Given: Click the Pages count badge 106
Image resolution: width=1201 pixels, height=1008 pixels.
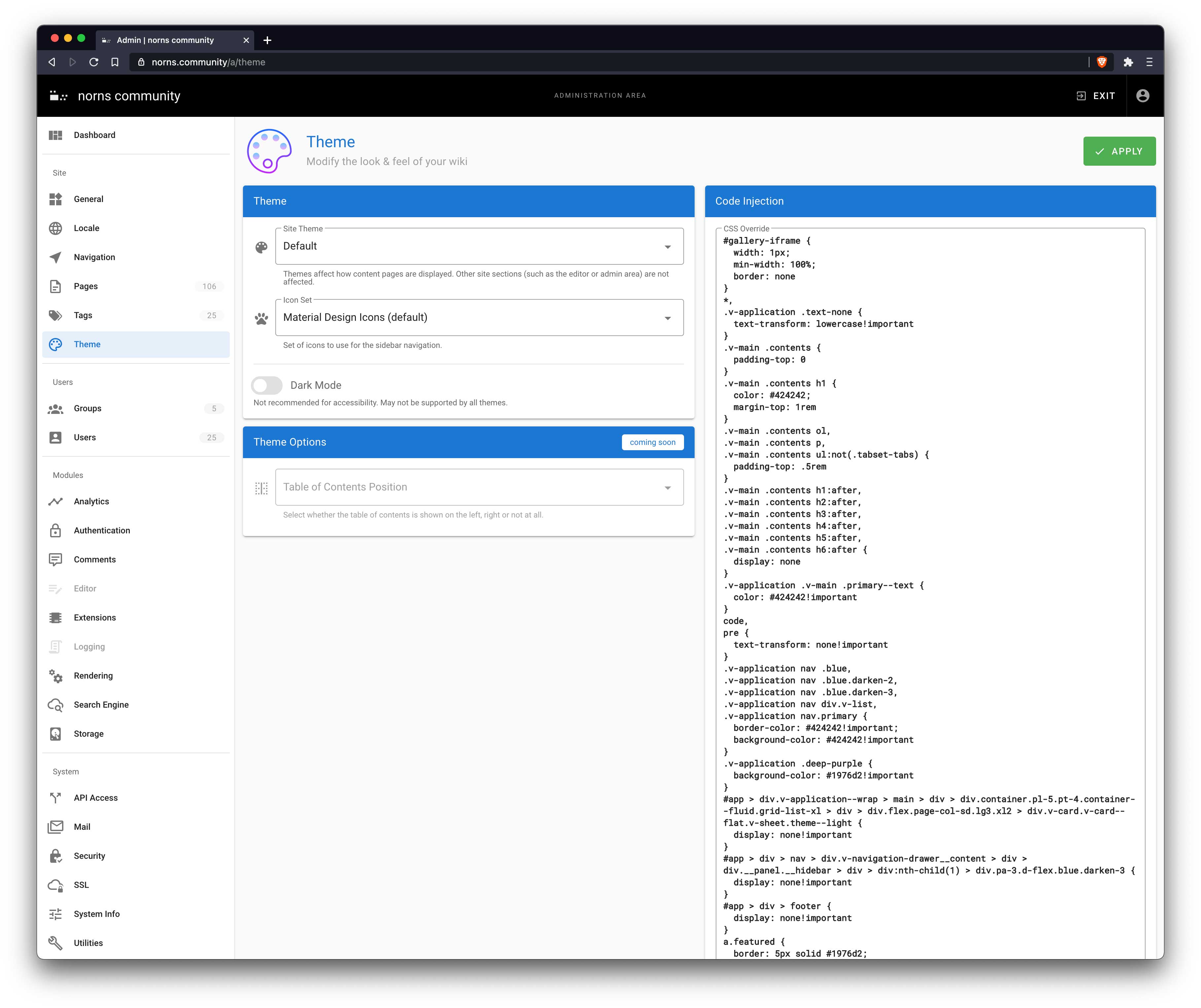Looking at the screenshot, I should (209, 286).
